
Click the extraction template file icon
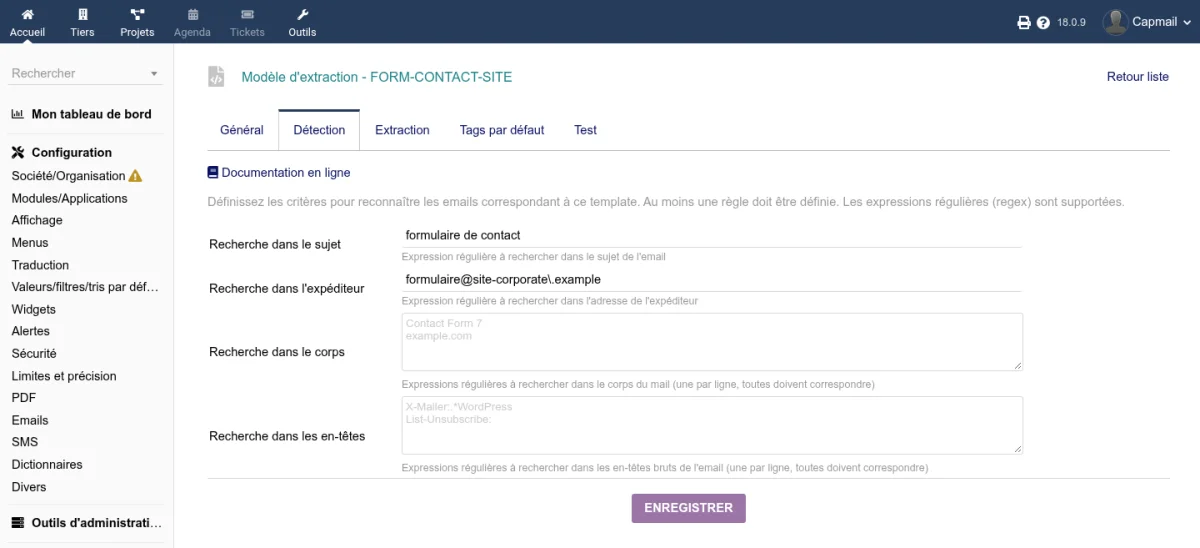tap(216, 76)
